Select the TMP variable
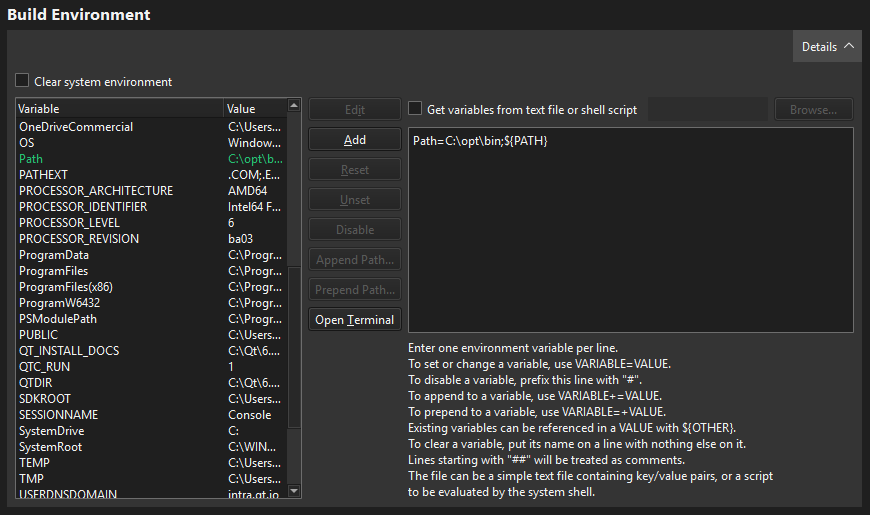The image size is (870, 515). [151, 479]
